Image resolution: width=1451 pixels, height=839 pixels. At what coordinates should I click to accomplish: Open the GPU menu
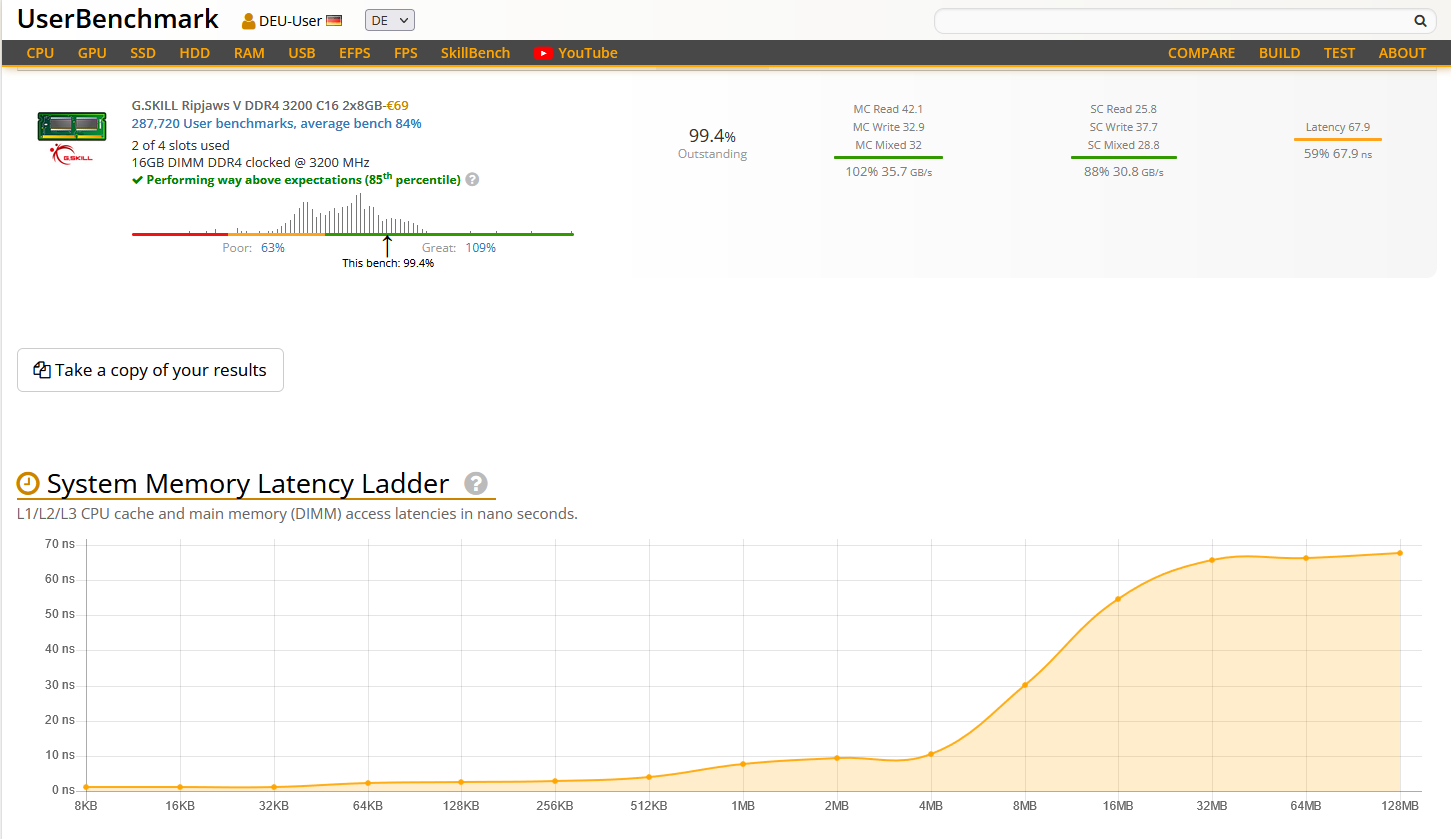[92, 53]
